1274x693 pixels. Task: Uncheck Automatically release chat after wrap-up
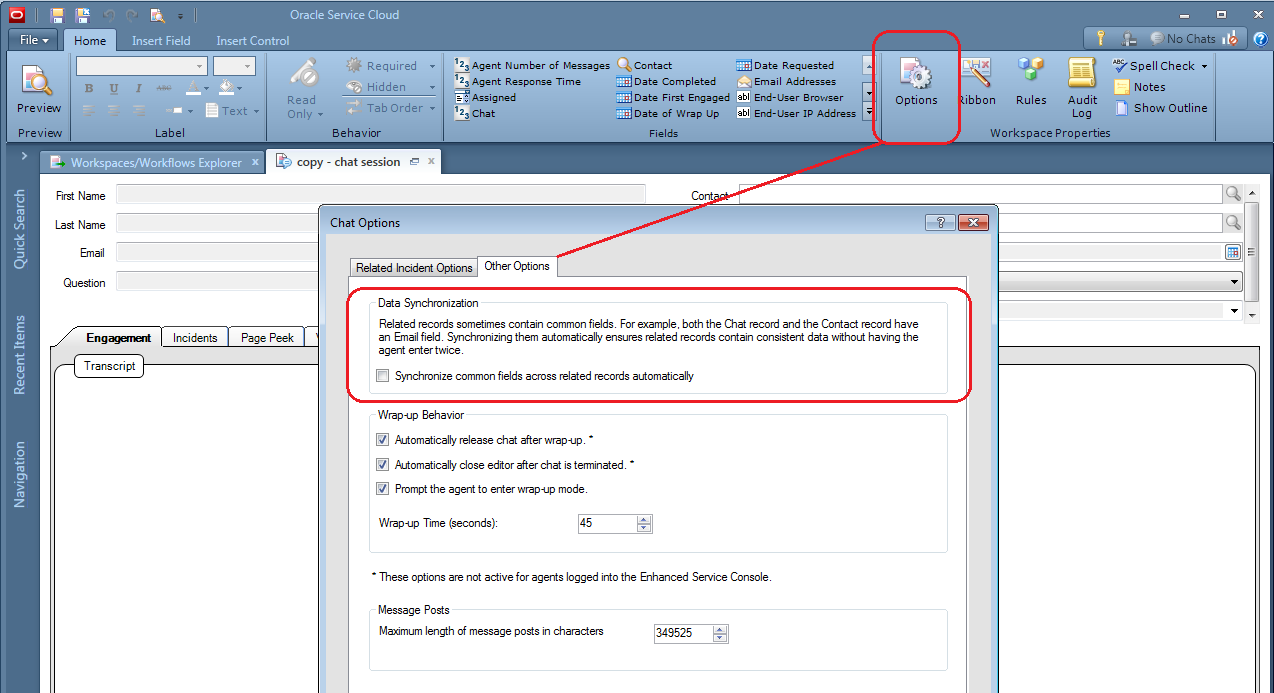383,440
